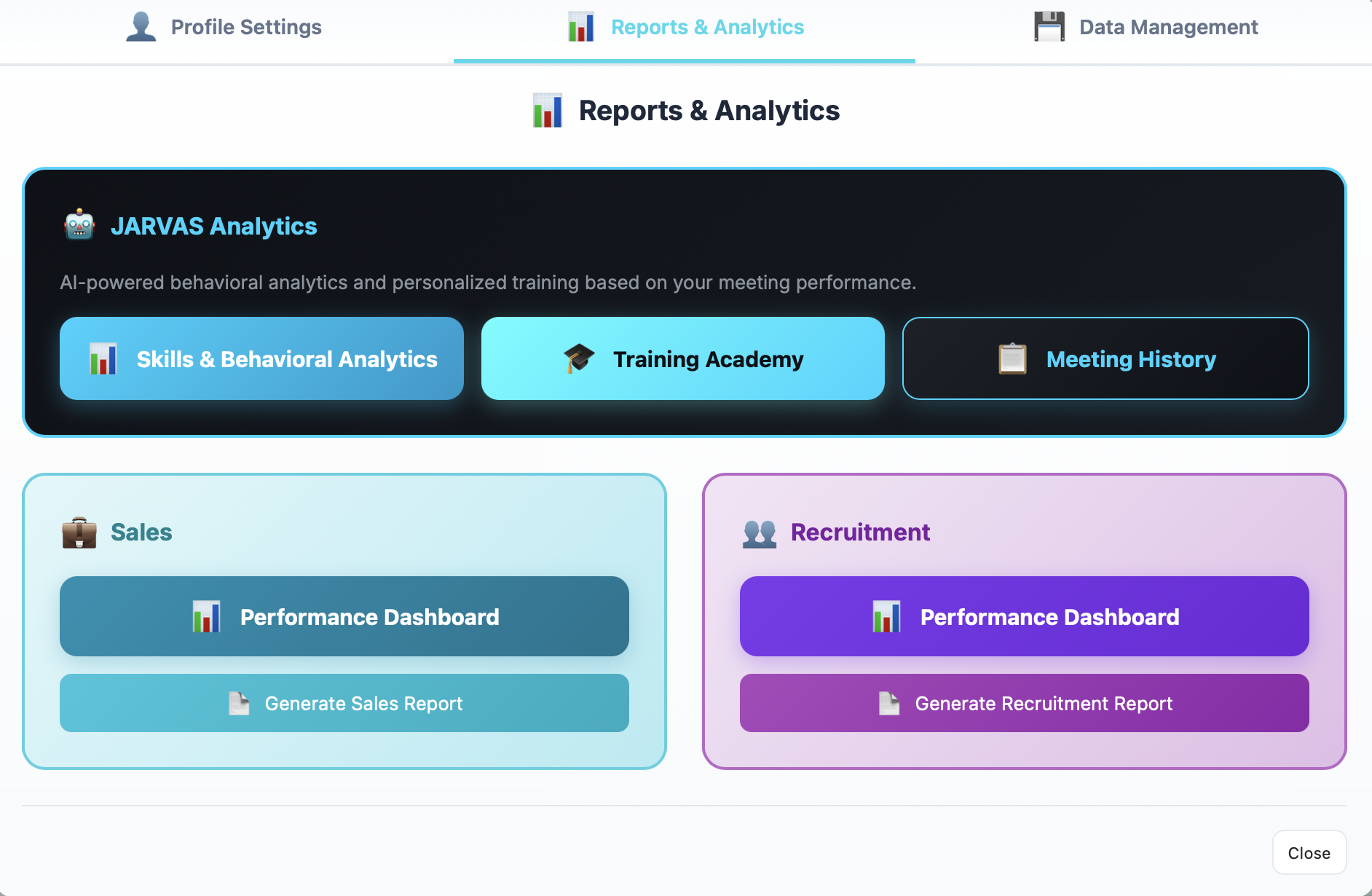Click document icon in Generate Recruitment Report
1372x896 pixels.
pyautogui.click(x=889, y=703)
